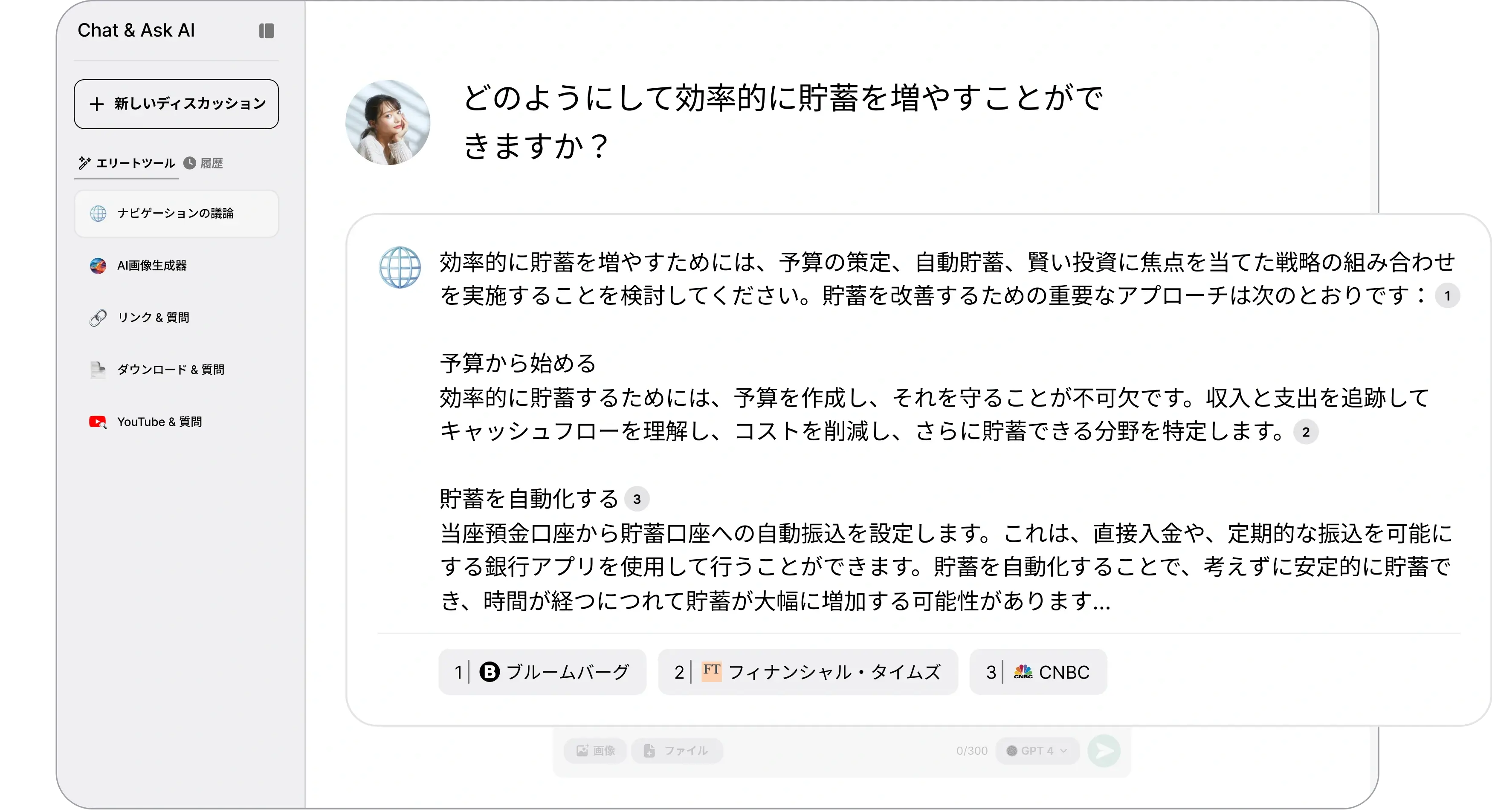1492x812 pixels.
Task: Open the CNBC source chip
Action: (1038, 672)
